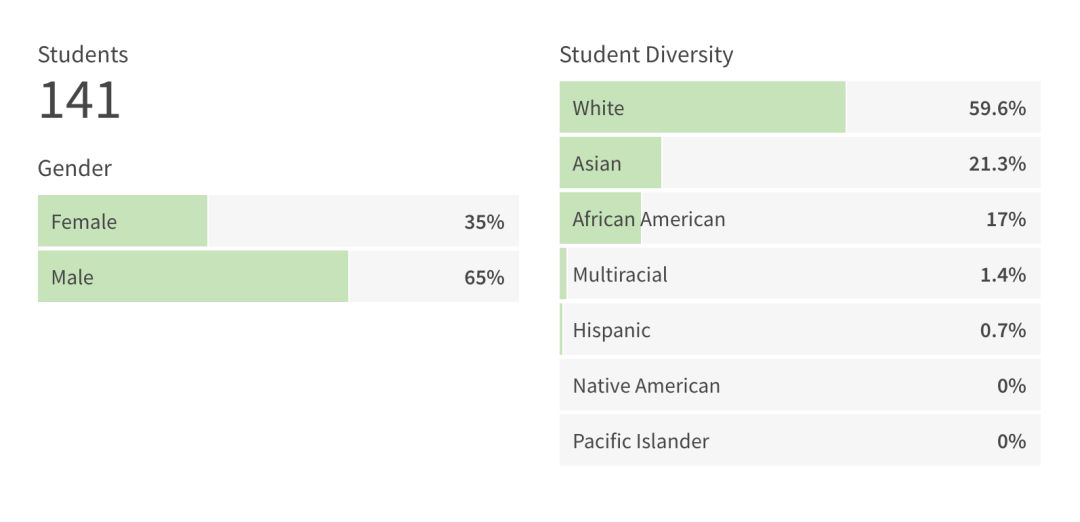Click the 35% Female percentage value
Image resolution: width=1080 pixels, height=522 pixels.
point(484,222)
